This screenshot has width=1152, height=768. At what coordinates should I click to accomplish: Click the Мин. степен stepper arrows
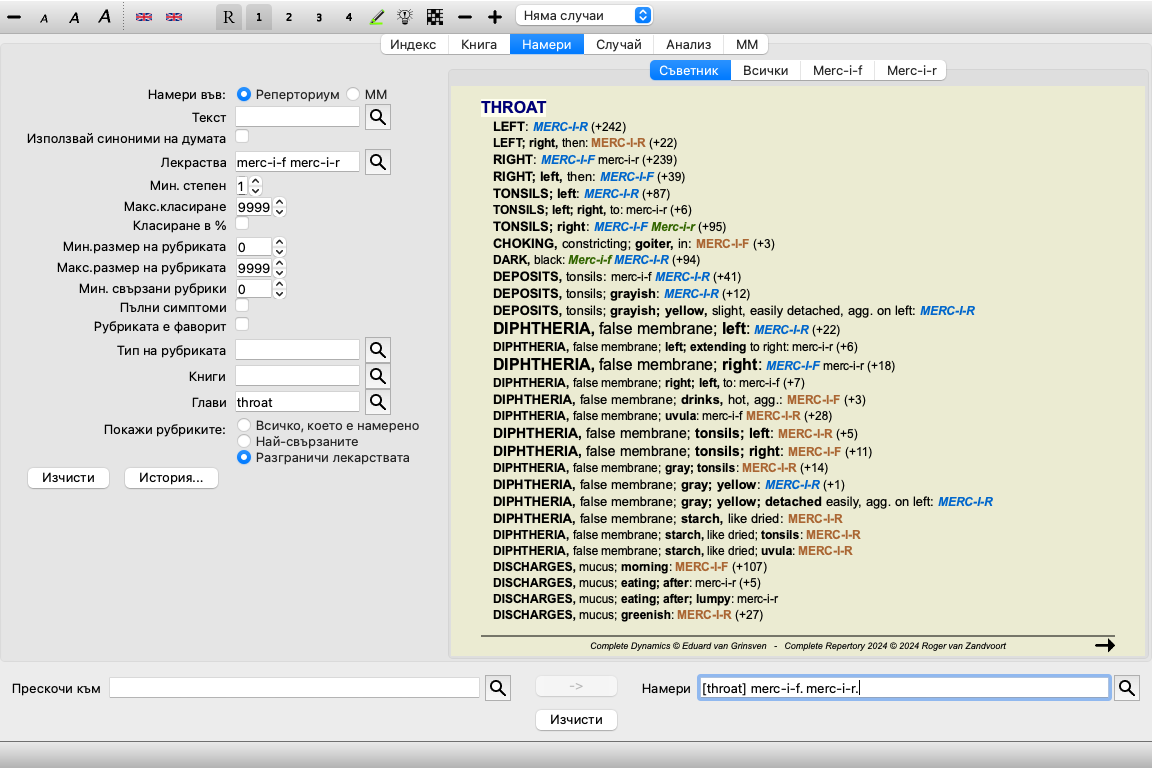[x=255, y=186]
